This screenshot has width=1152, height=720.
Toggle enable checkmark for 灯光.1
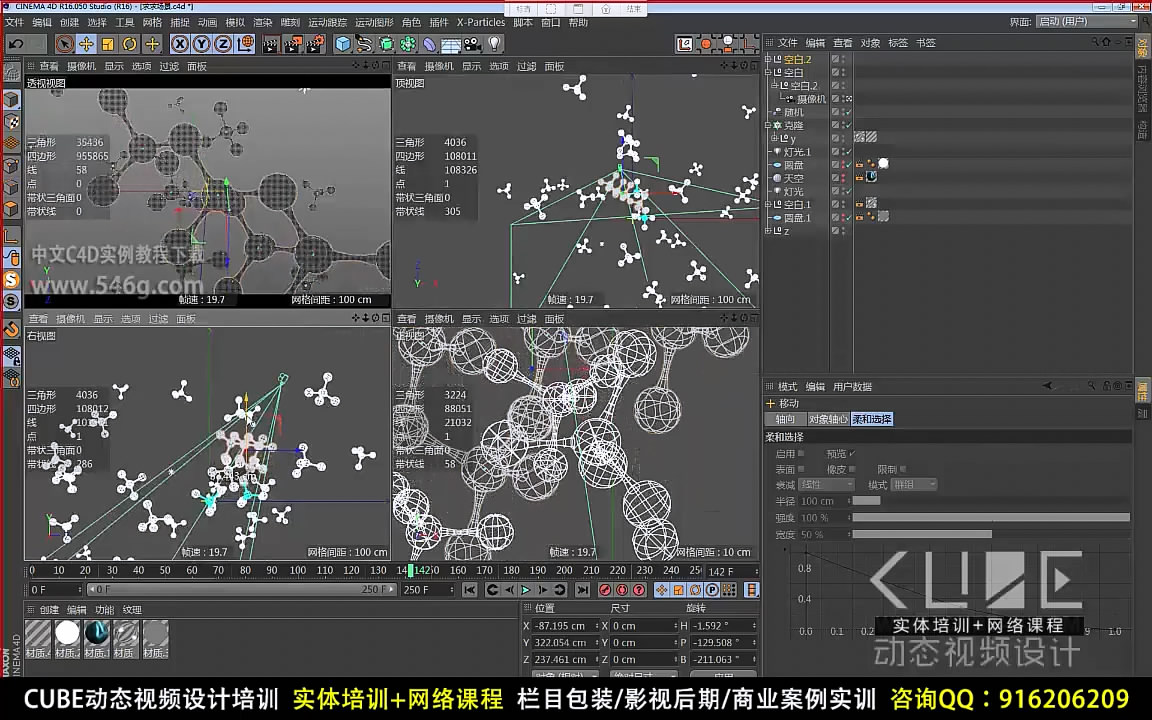[x=848, y=152]
